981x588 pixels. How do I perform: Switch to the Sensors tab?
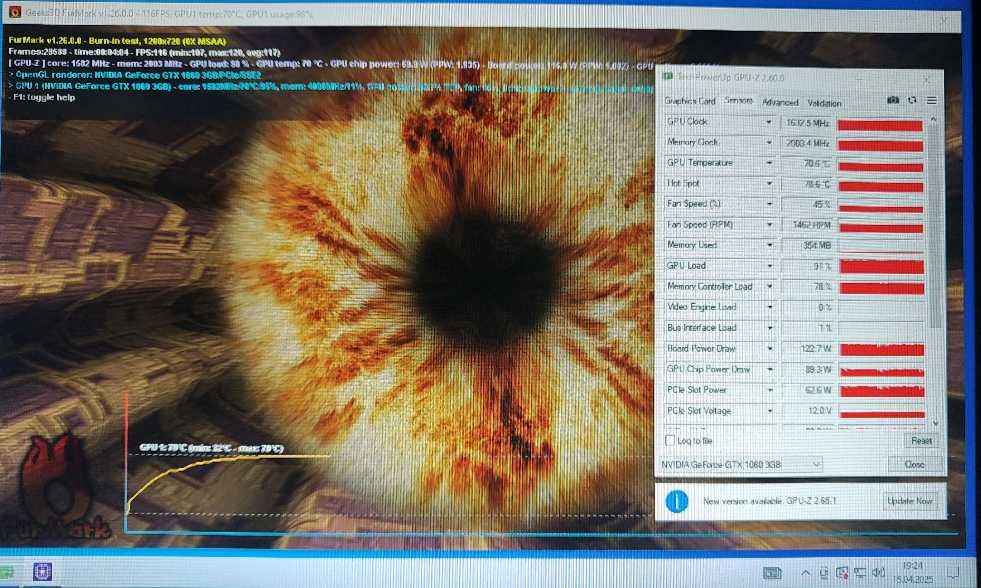pyautogui.click(x=738, y=100)
